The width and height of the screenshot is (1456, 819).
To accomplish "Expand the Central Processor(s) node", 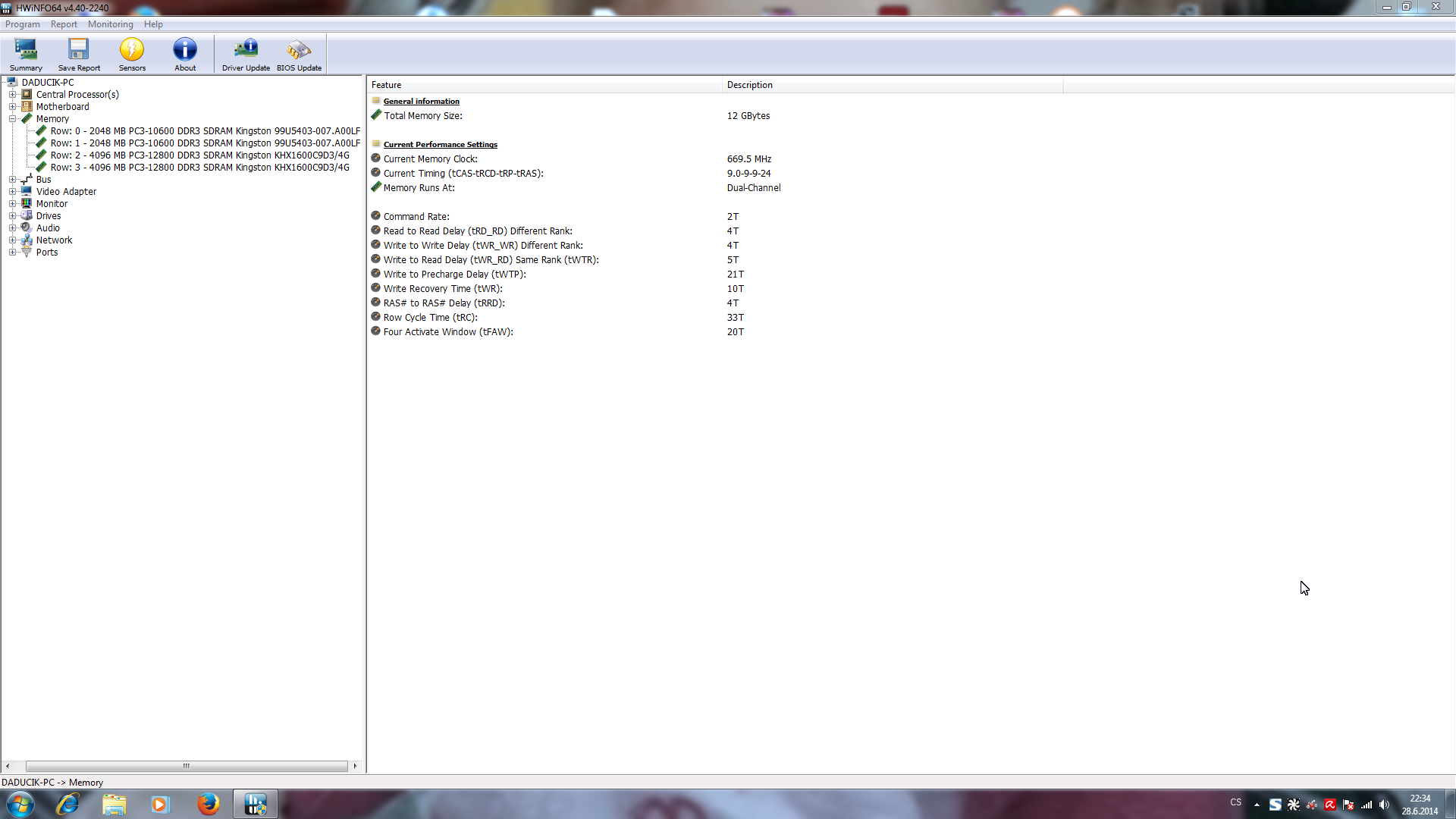I will [12, 95].
